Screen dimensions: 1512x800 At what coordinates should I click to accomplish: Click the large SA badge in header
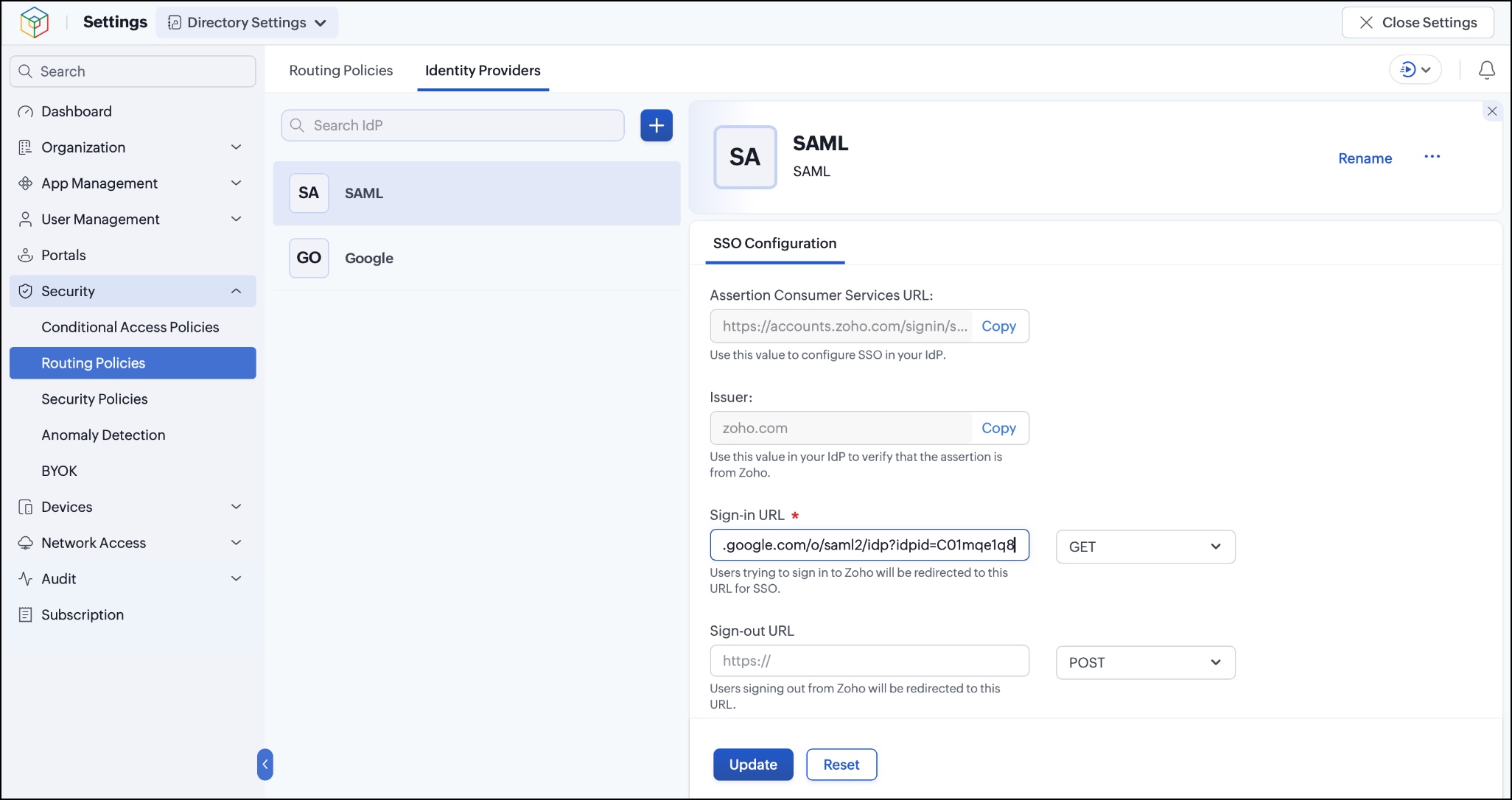click(x=745, y=157)
